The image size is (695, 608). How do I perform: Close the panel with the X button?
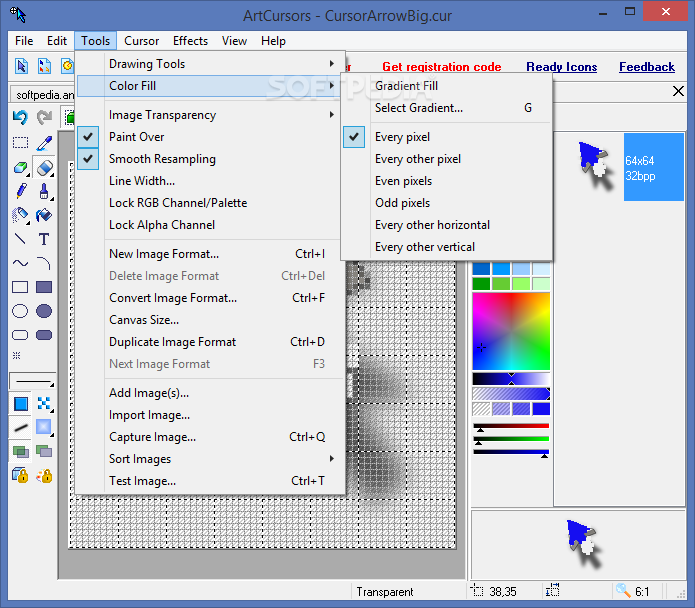click(678, 91)
